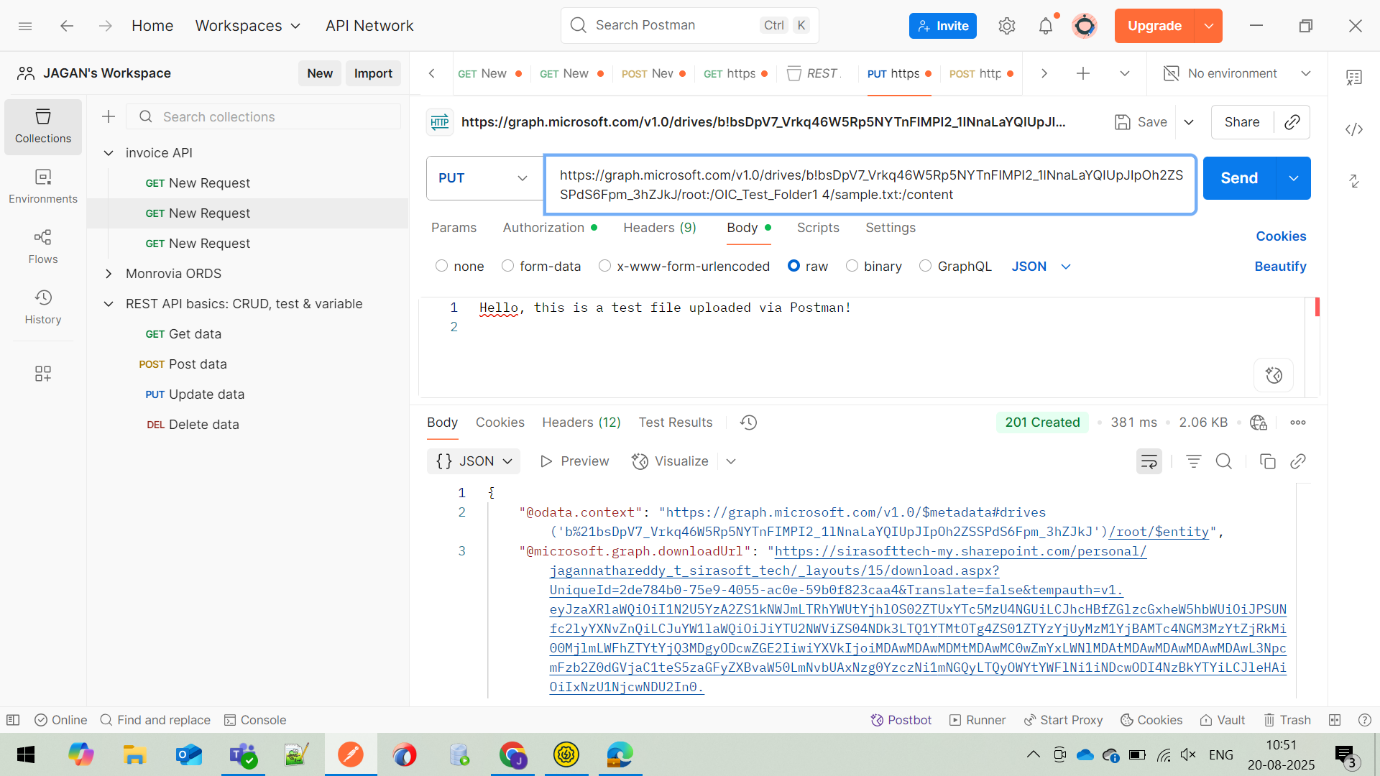Collapse the invoice API collection

(109, 153)
